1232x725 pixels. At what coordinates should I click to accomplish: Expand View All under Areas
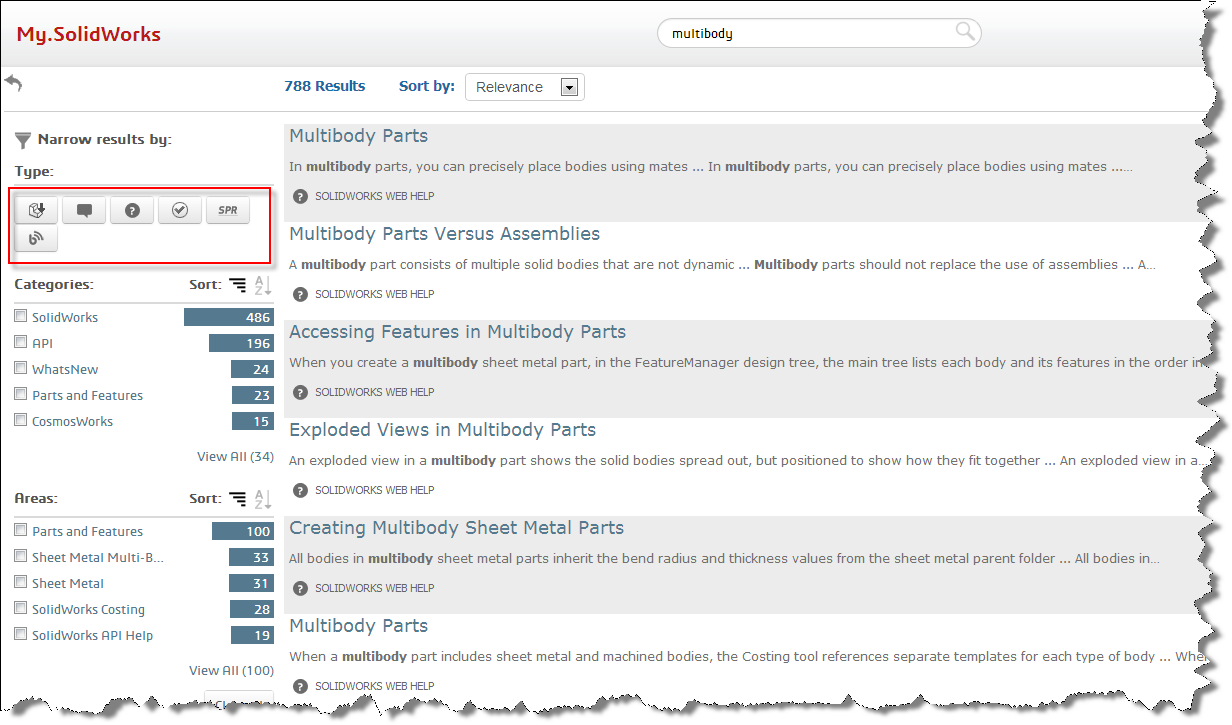point(231,670)
